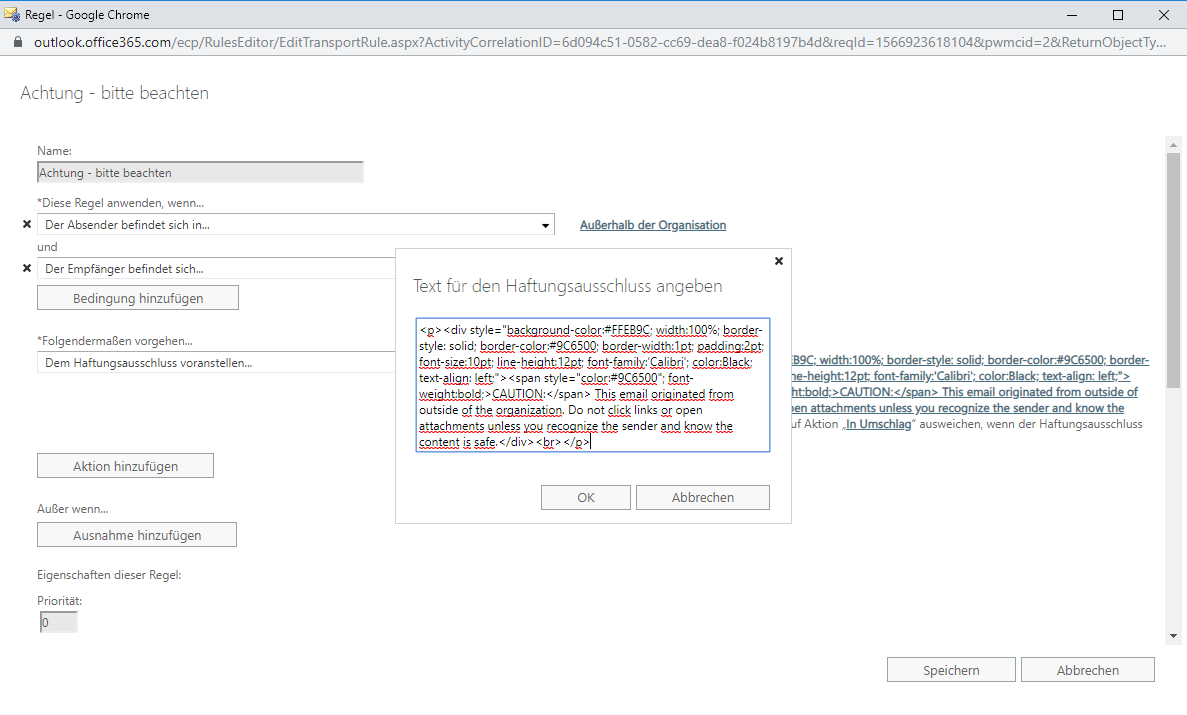Click the envelope icon in the title bar
Image resolution: width=1187 pixels, height=715 pixels.
point(12,15)
